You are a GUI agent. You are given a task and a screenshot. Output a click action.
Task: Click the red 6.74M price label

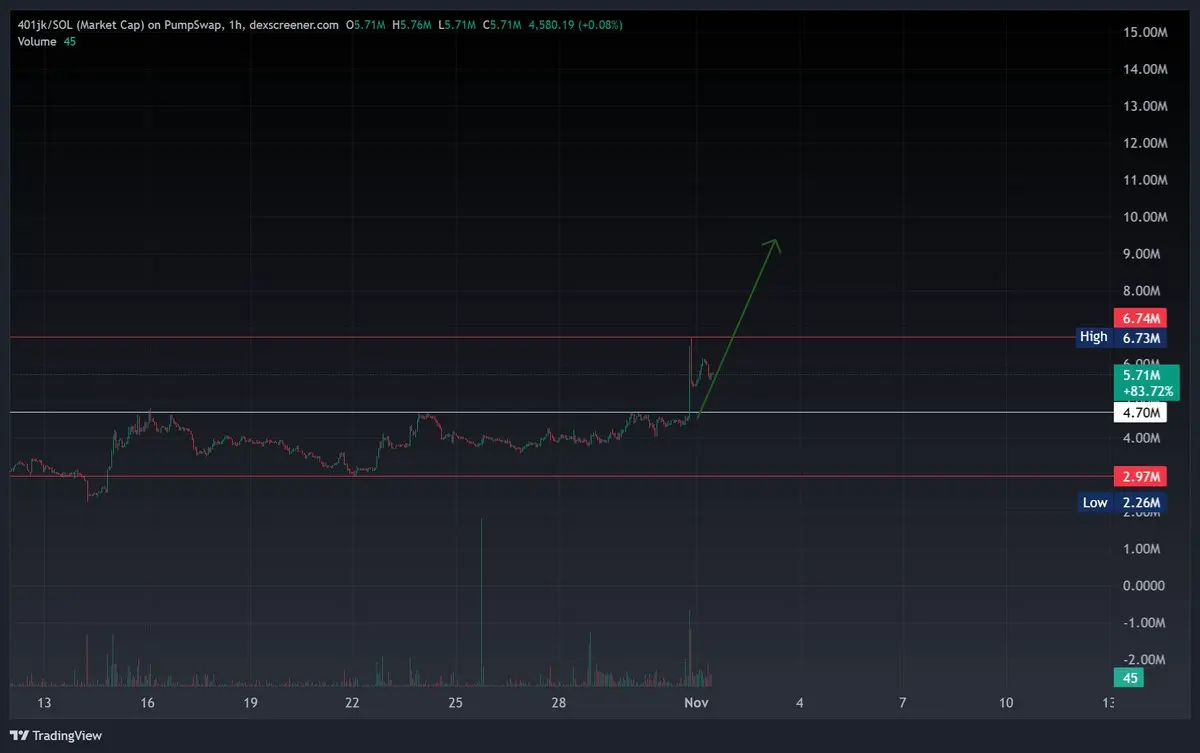1141,318
